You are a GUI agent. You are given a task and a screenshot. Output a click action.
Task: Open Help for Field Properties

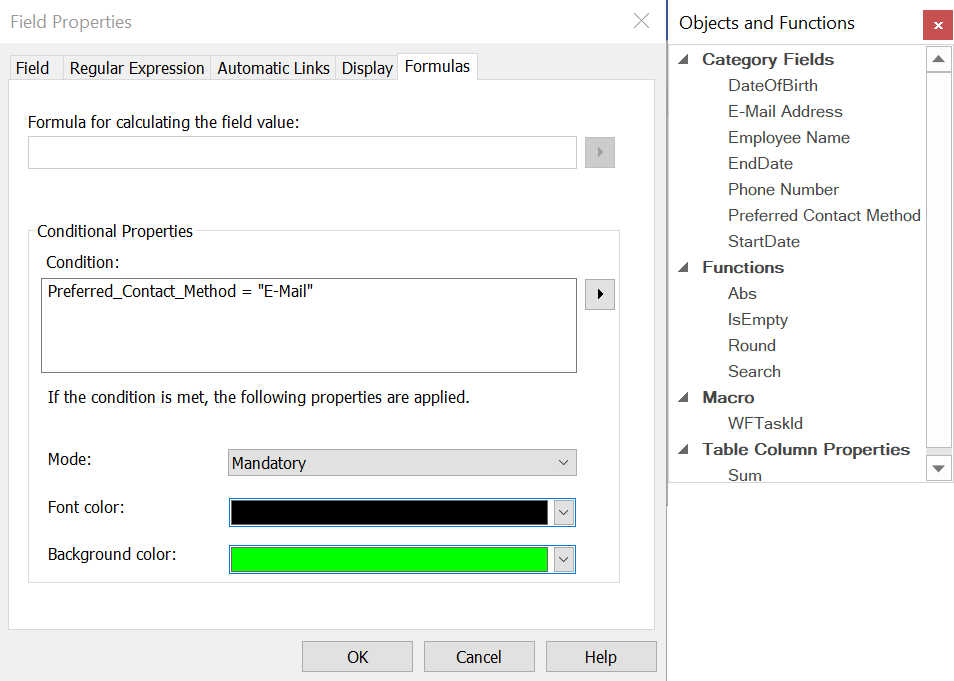[x=601, y=656]
